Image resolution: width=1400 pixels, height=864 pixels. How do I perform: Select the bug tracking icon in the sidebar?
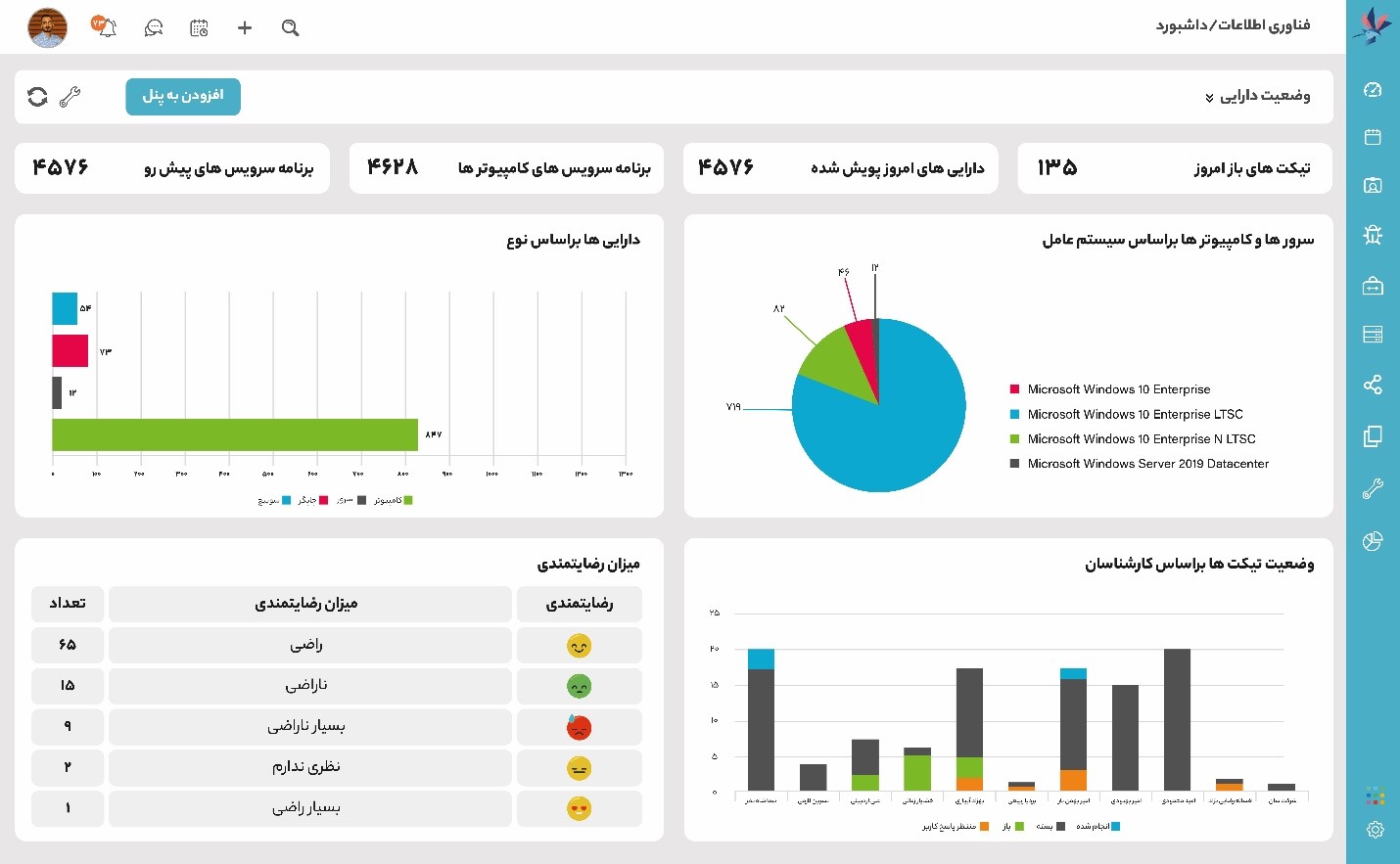click(x=1374, y=235)
